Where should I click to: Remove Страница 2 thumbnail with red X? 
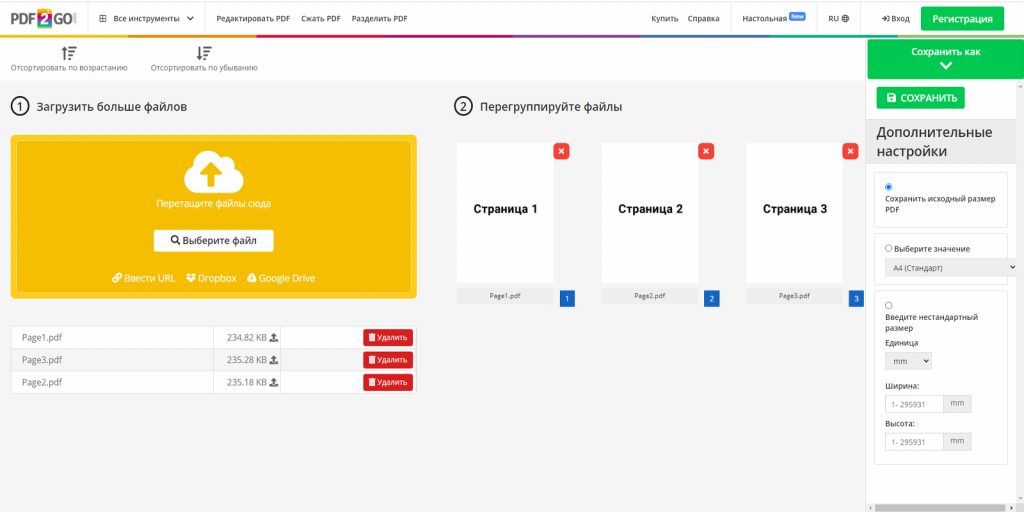tap(706, 152)
